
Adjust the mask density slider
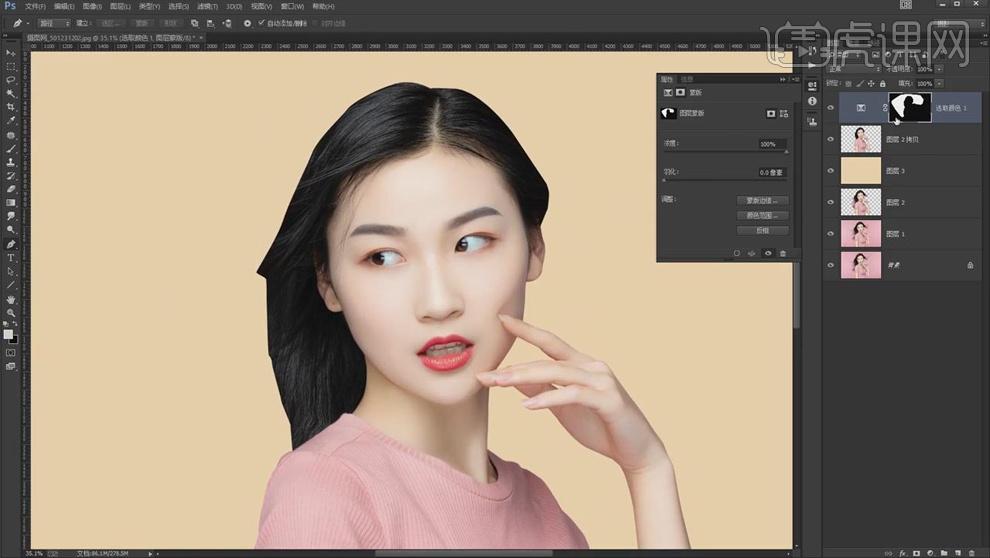tap(725, 152)
